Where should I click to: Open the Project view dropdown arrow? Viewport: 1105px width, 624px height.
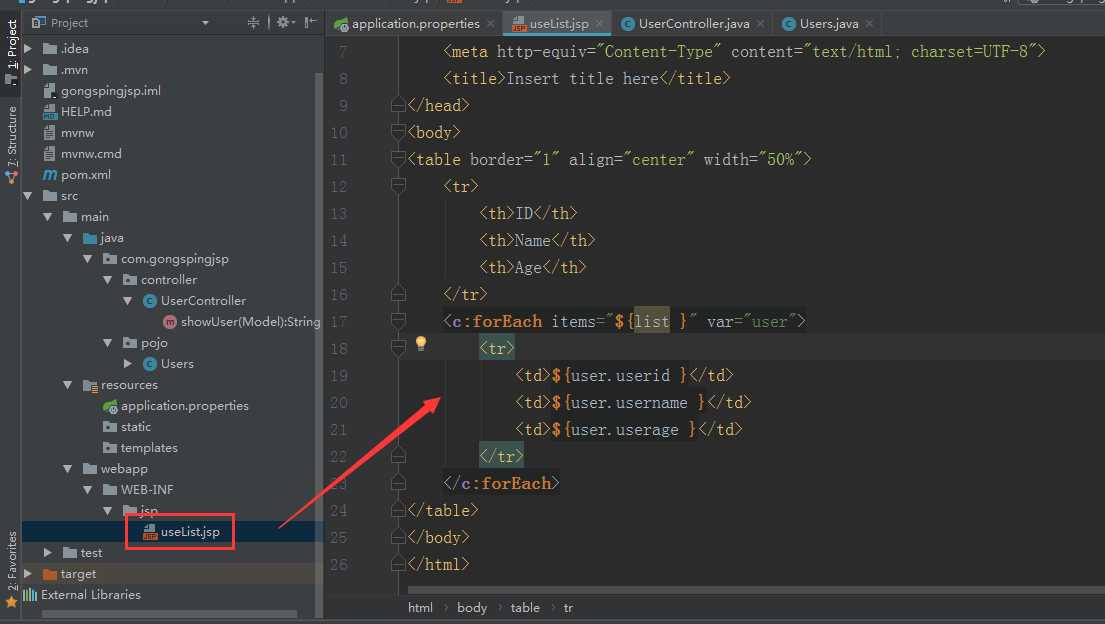[x=205, y=23]
